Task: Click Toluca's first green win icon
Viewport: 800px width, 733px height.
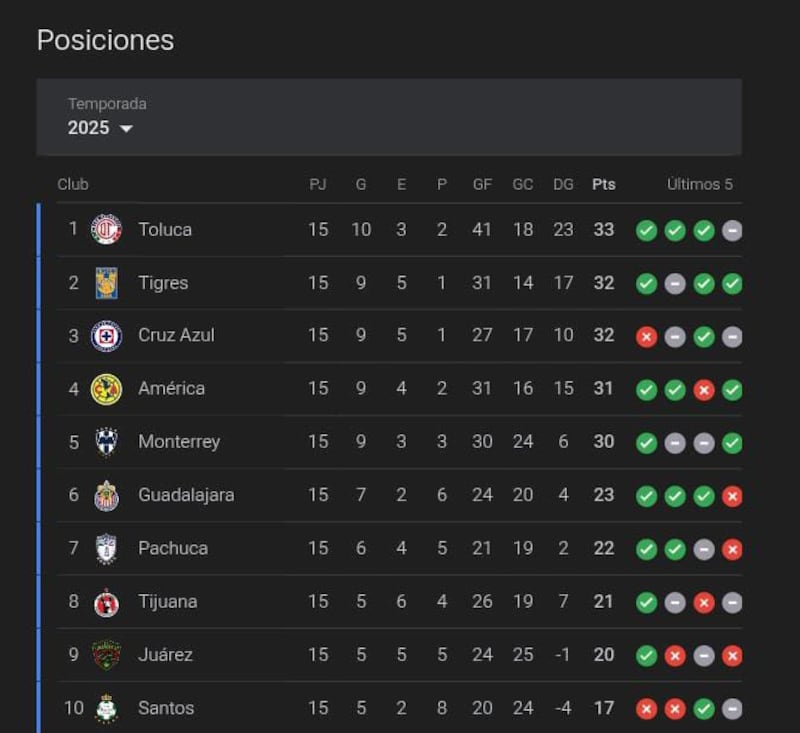Action: pyautogui.click(x=646, y=231)
